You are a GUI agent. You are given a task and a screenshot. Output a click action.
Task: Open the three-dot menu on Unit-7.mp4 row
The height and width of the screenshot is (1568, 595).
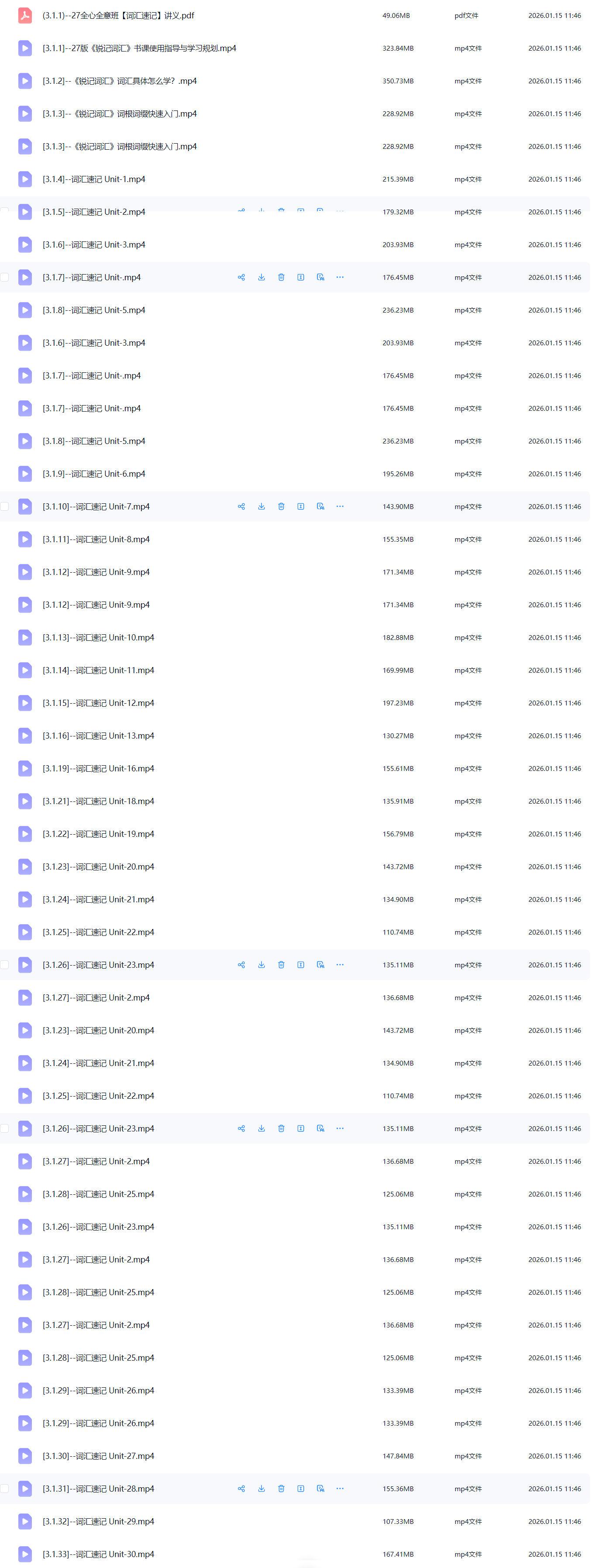click(340, 506)
